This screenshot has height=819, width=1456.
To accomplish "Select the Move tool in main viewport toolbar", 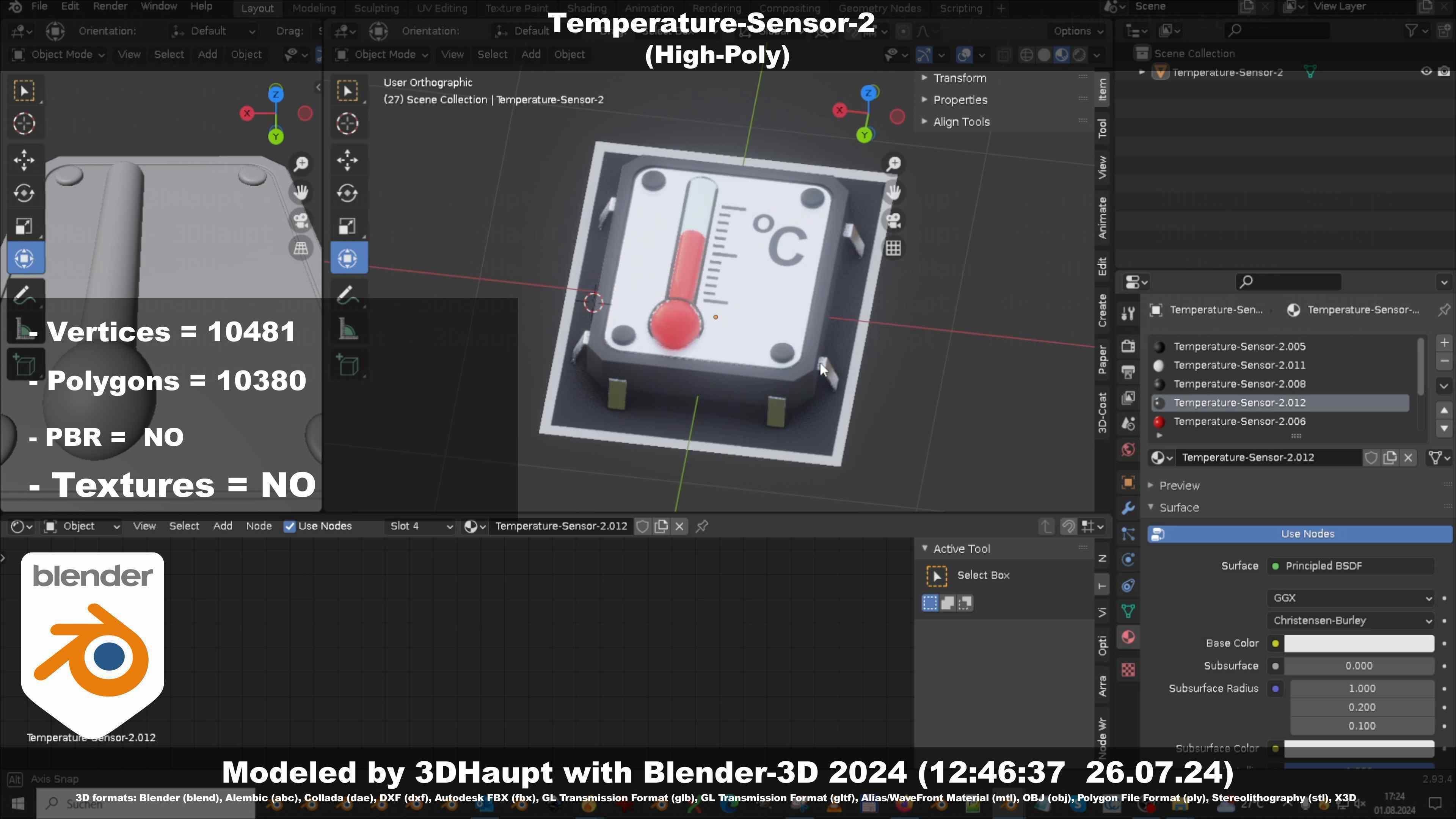I will tap(348, 160).
